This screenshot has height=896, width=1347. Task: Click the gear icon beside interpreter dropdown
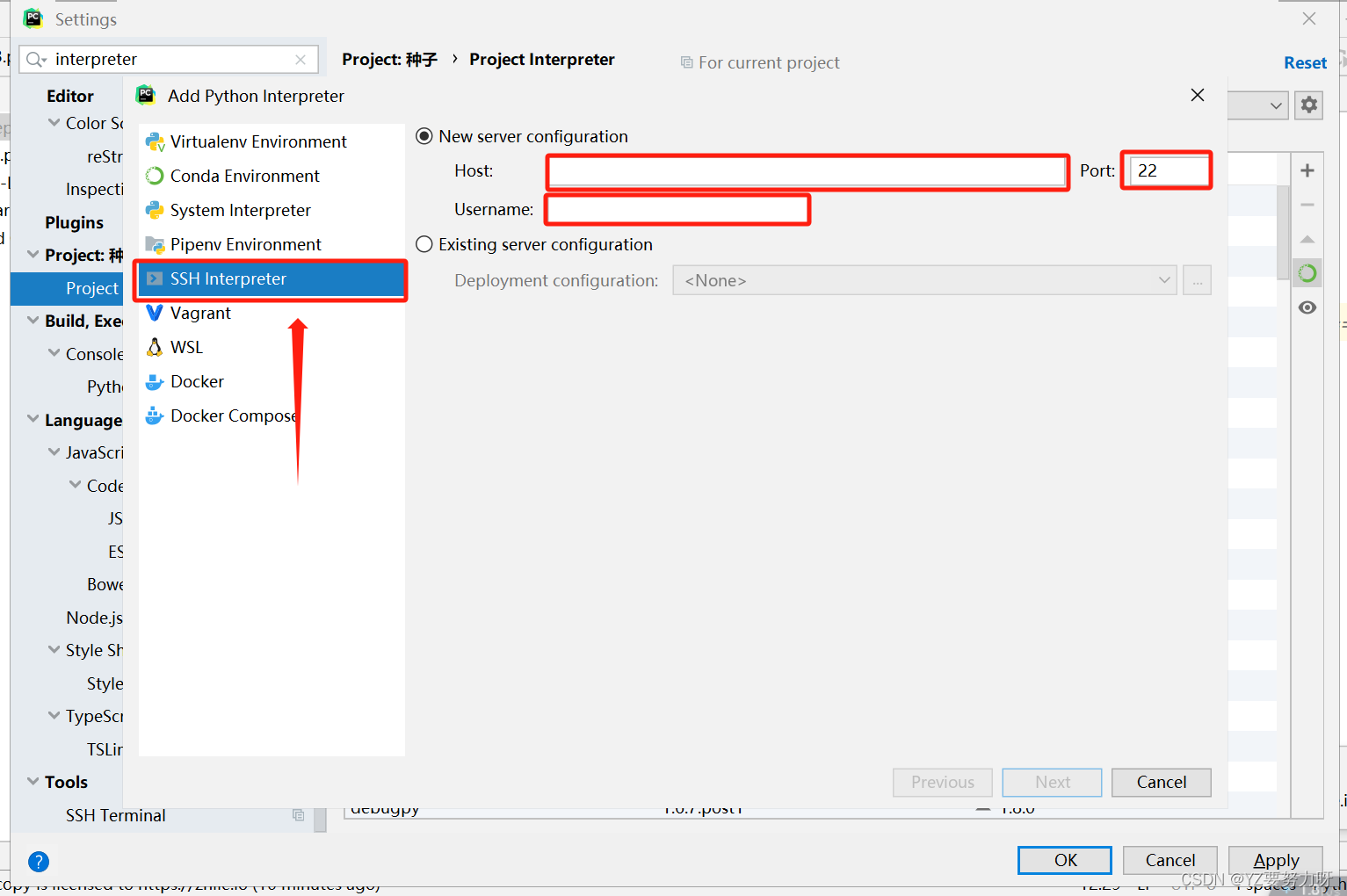pos(1308,105)
